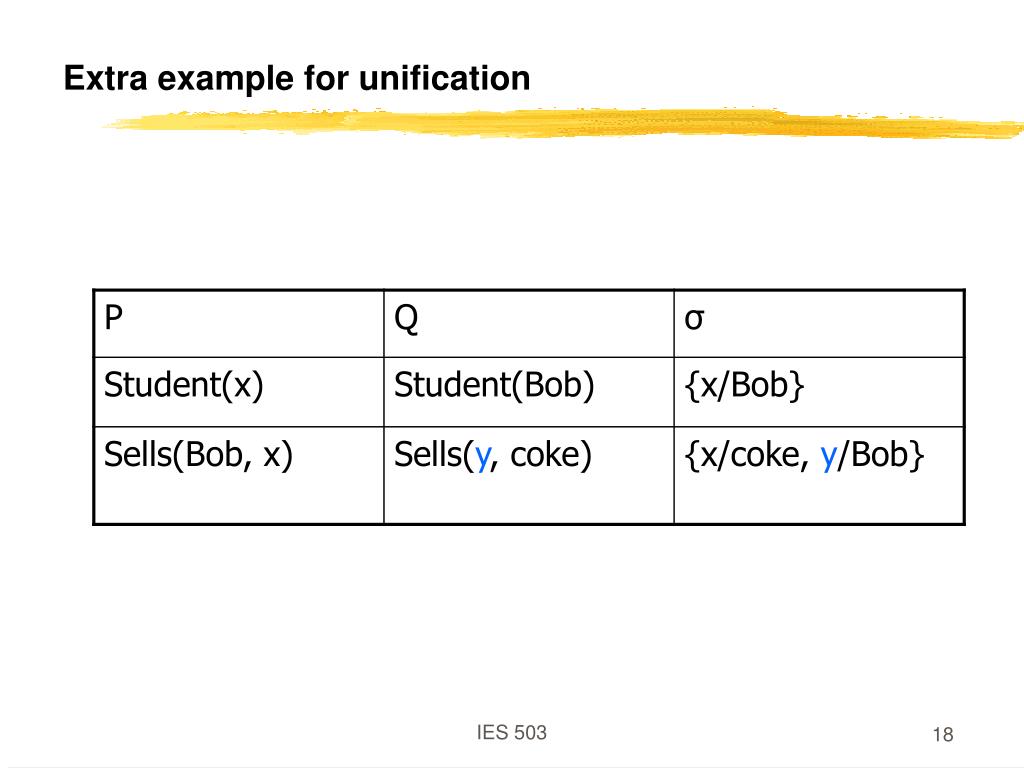Select the P column header cell
The image size is (1024, 768).
(x=239, y=323)
